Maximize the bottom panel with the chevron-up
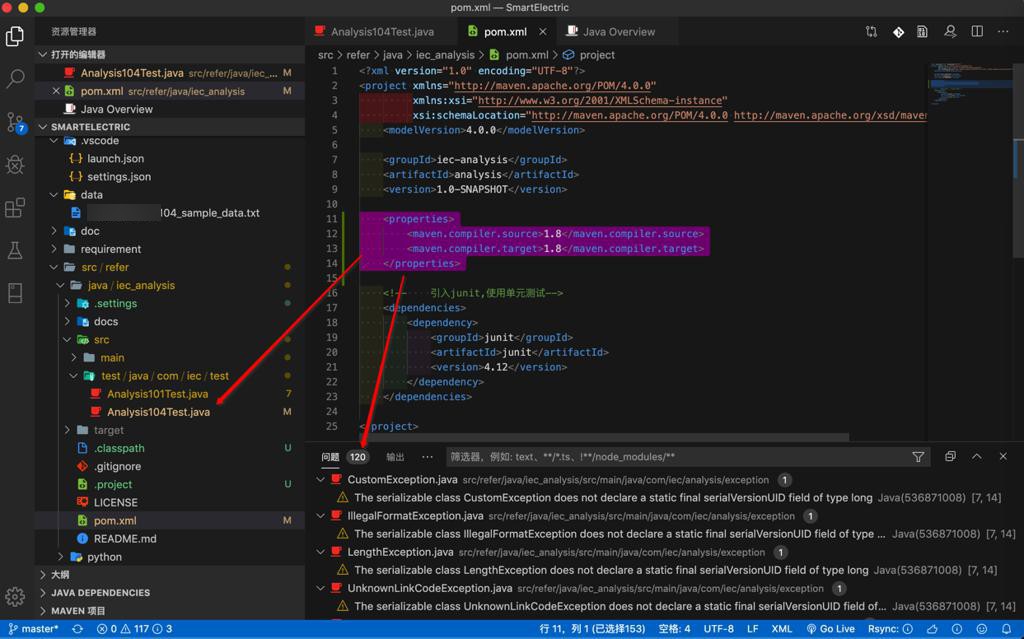Screen dimensions: 1024x639 [977, 457]
